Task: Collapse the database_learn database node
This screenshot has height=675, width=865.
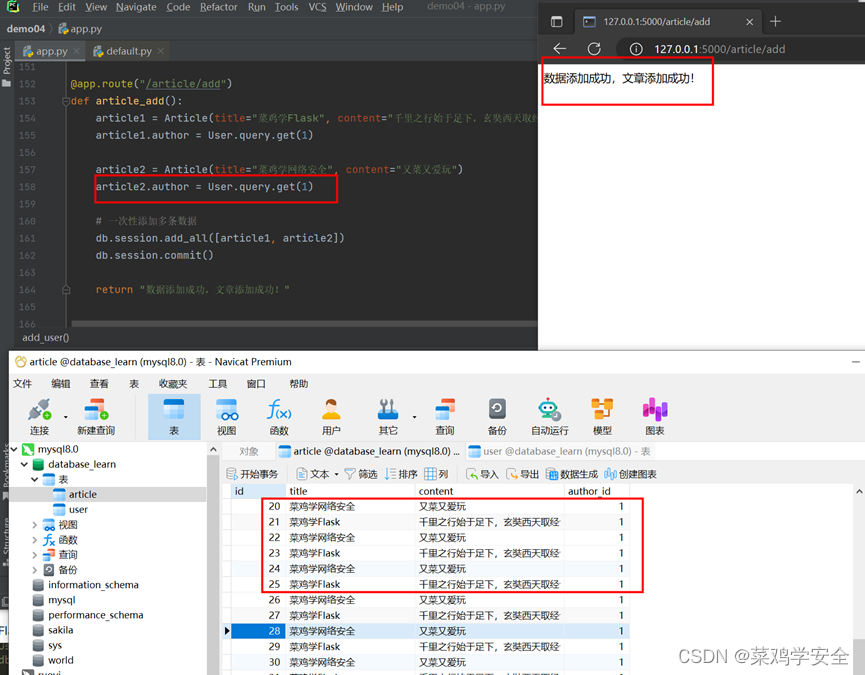Action: click(x=24, y=464)
